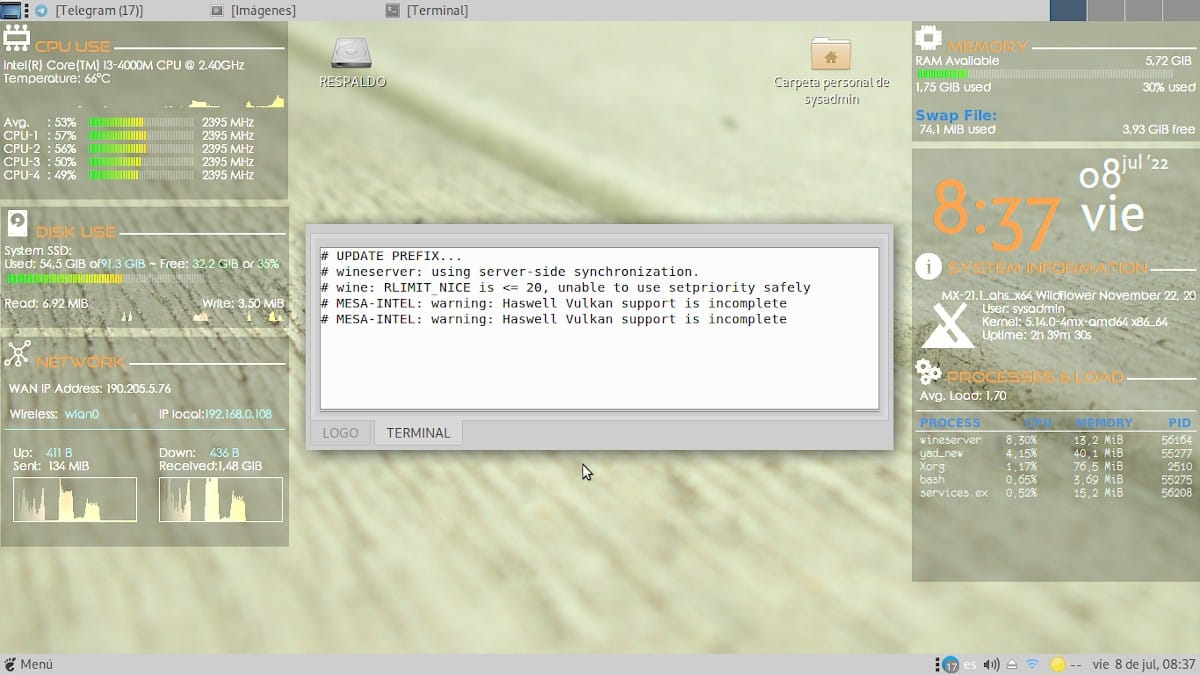Click the gears icon beside PROCESSES & LOAD
Image resolution: width=1200 pixels, height=675 pixels.
pos(929,374)
